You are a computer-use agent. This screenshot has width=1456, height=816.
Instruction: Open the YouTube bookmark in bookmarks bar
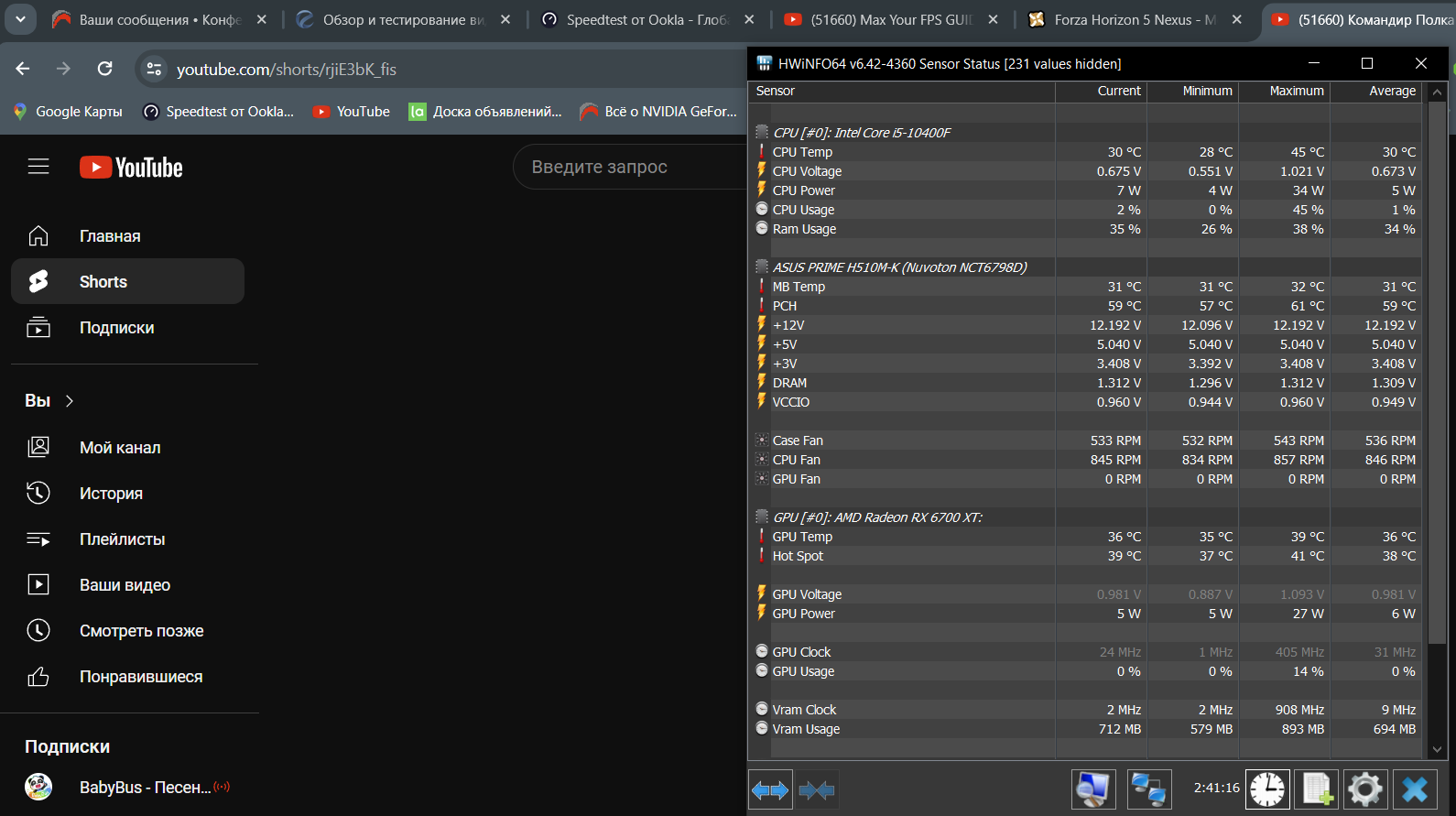pyautogui.click(x=352, y=112)
